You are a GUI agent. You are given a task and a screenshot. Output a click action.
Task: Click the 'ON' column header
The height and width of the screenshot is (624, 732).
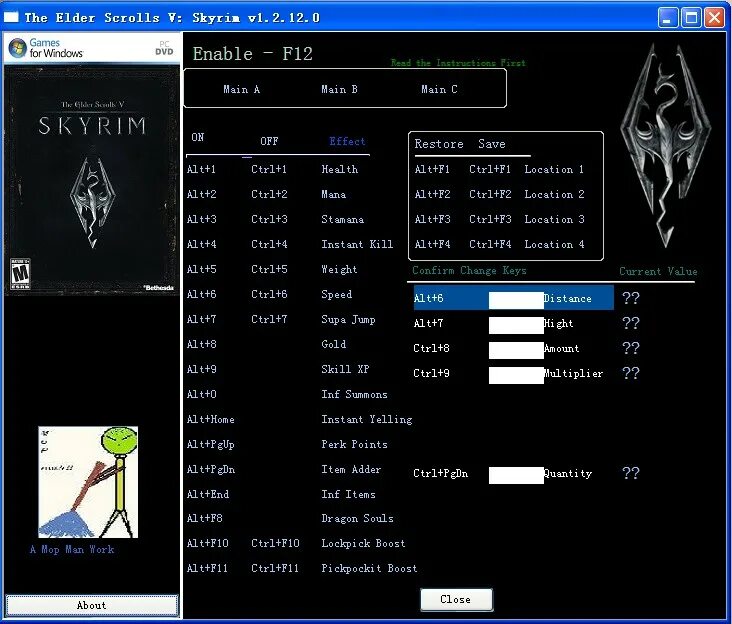[x=197, y=137]
